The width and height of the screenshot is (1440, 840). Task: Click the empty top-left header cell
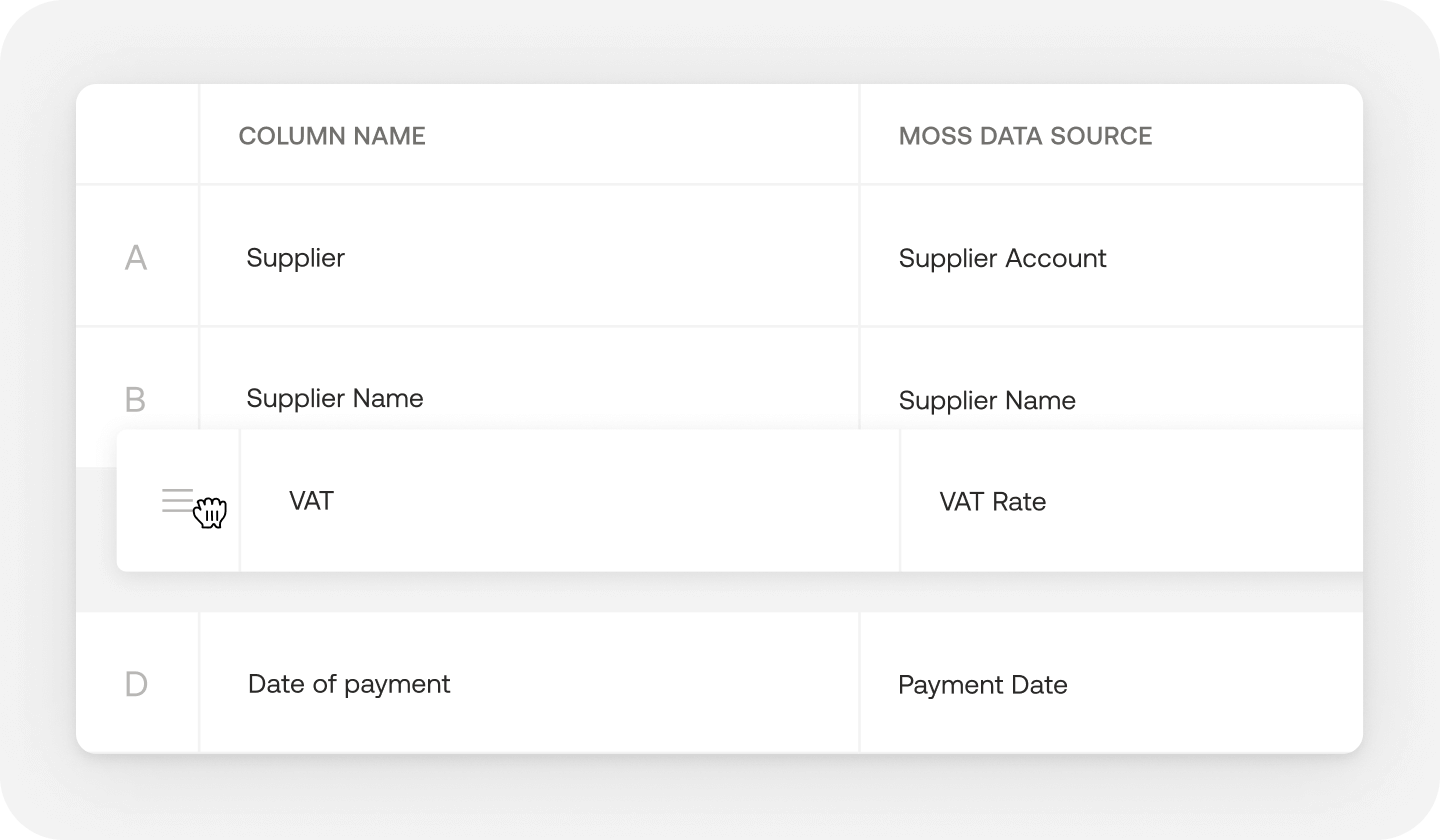137,135
